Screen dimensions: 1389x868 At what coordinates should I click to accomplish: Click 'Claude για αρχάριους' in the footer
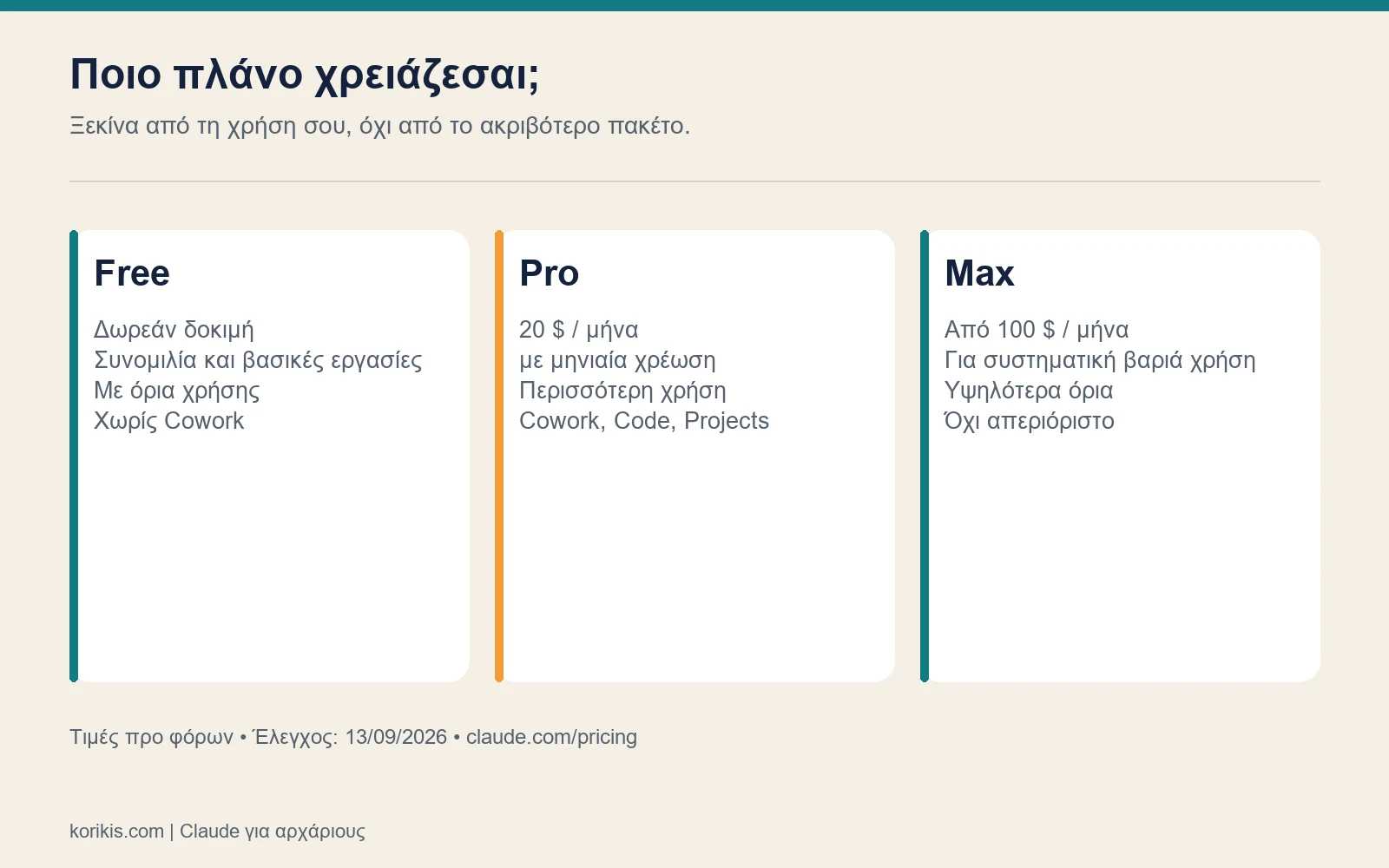click(273, 832)
